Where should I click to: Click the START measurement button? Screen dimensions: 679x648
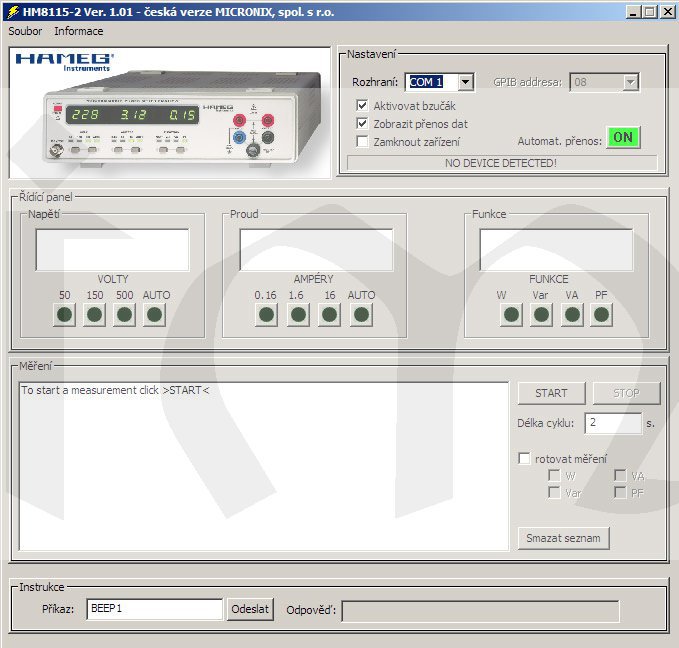(x=551, y=393)
